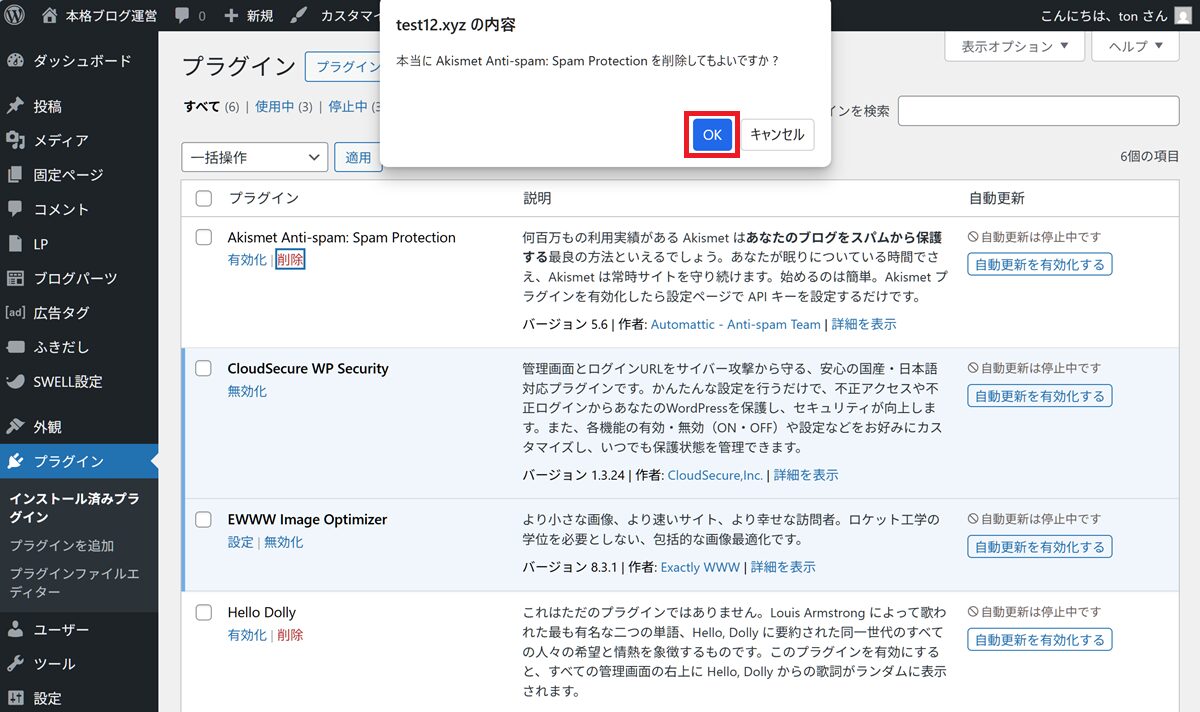
Task: Select the Hello Dolly plugin checkbox
Action: point(204,612)
